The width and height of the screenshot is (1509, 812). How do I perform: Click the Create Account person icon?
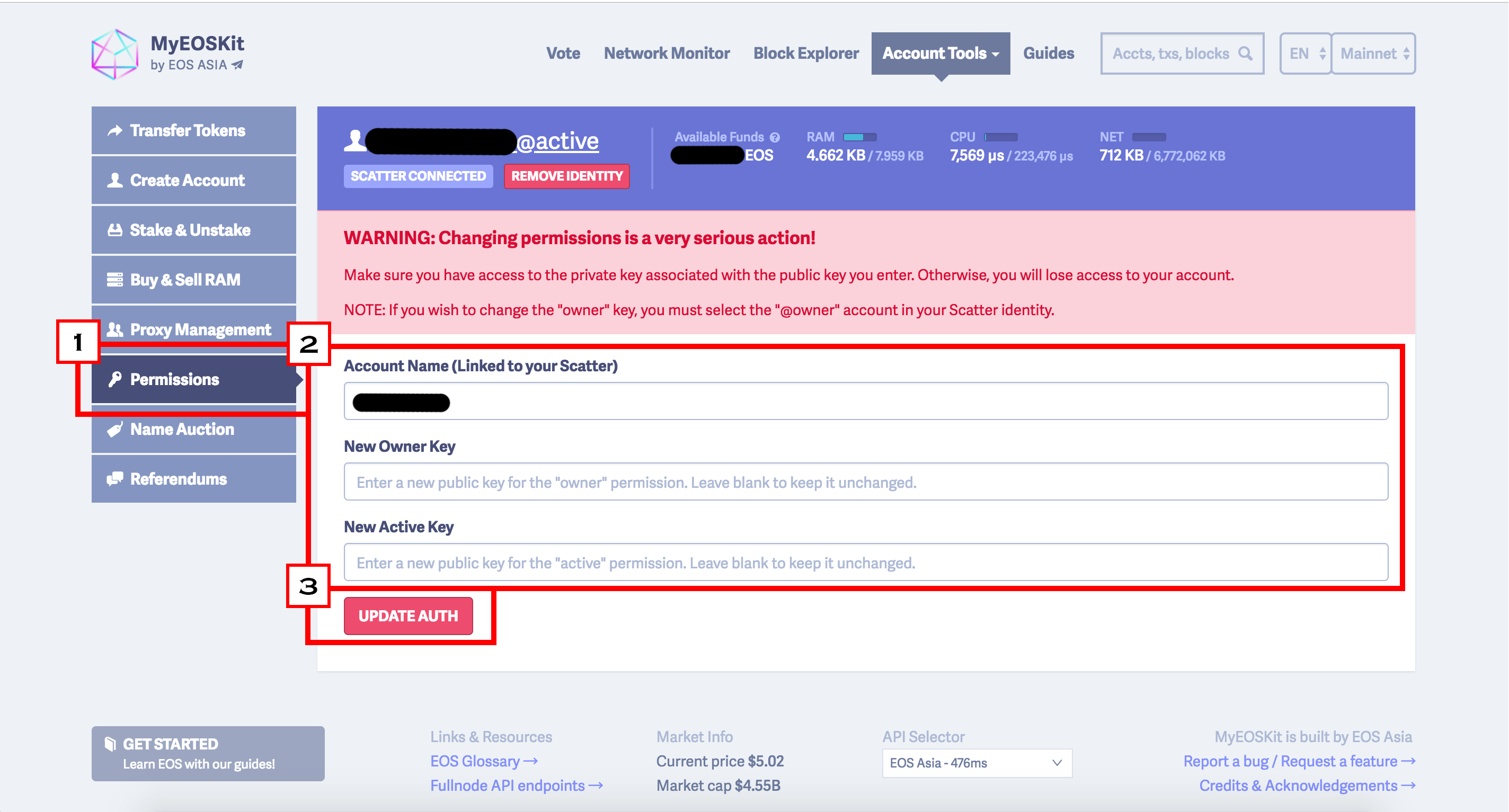tap(115, 180)
